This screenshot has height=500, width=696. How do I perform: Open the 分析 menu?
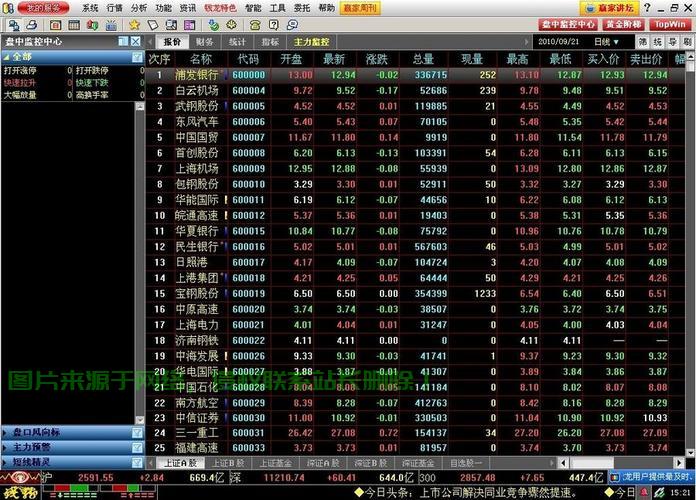pos(139,8)
